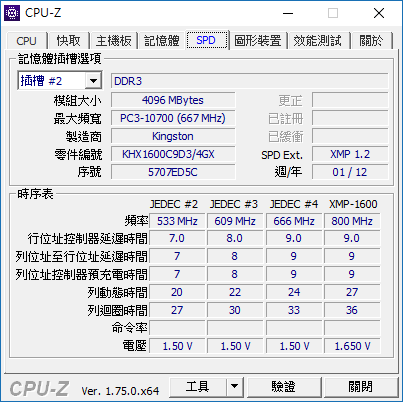This screenshot has width=403, height=402.
Task: Select the 4096 MBytes module size value
Action: [173, 100]
